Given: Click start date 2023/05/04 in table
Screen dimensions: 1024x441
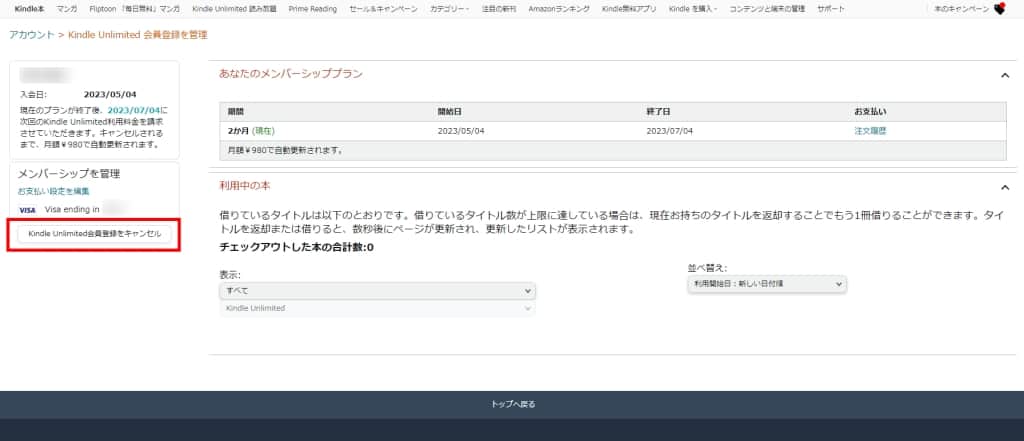Looking at the screenshot, I should click(x=461, y=131).
